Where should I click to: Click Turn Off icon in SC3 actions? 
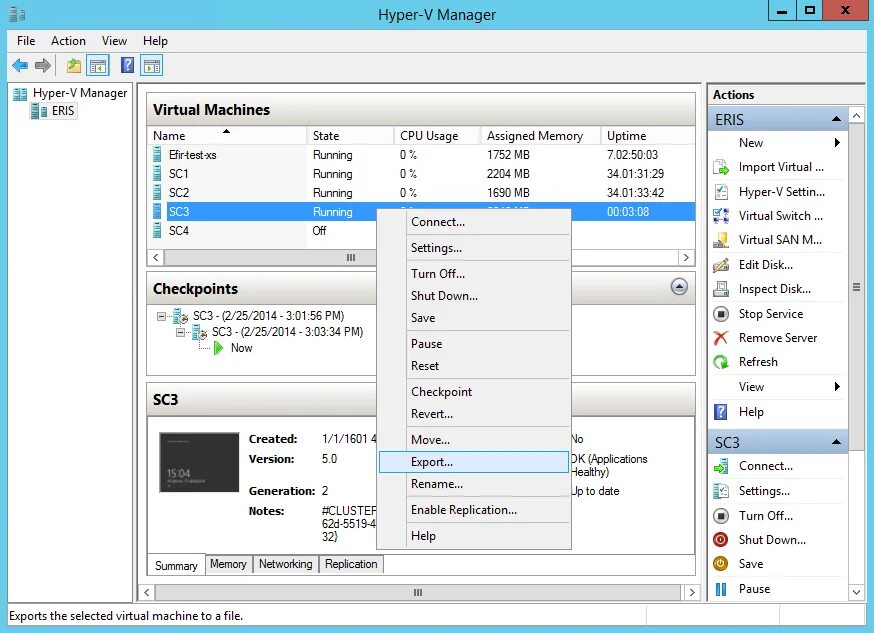click(721, 516)
